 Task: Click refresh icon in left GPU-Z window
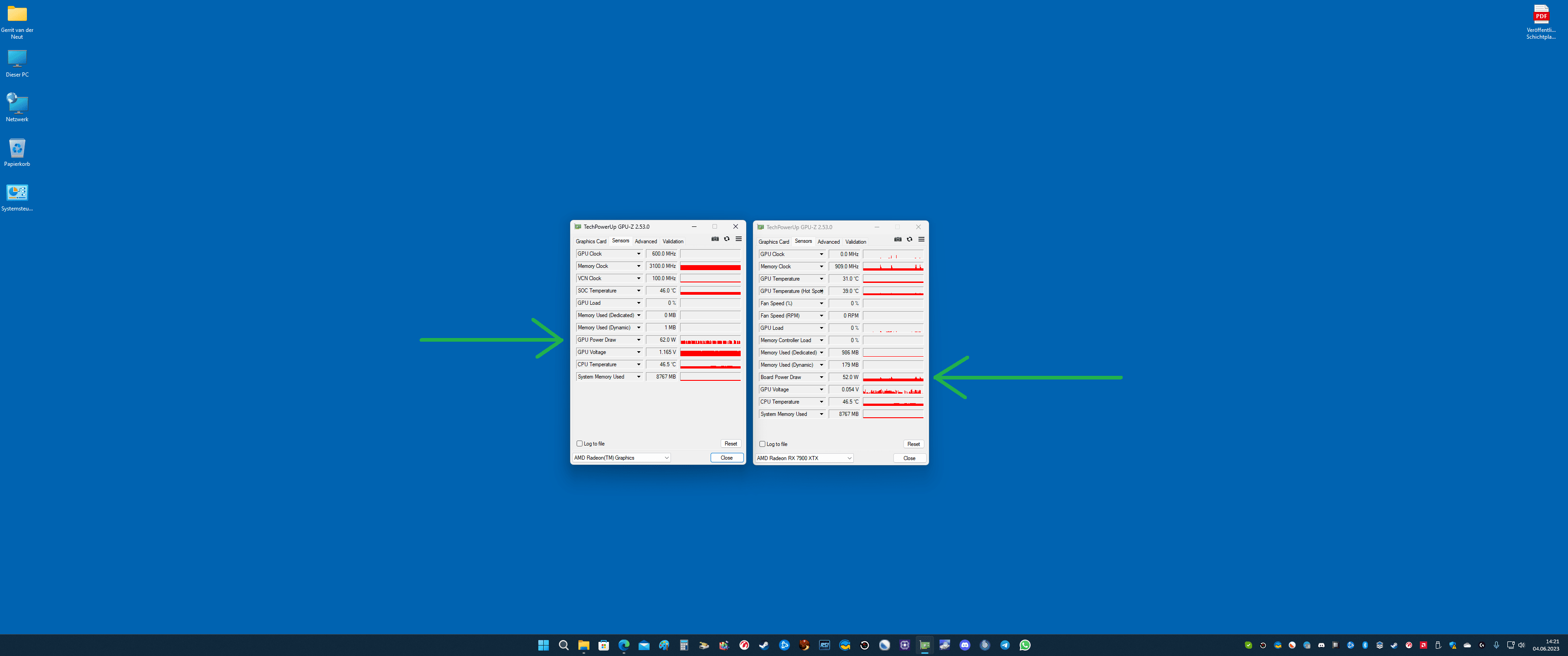(727, 239)
